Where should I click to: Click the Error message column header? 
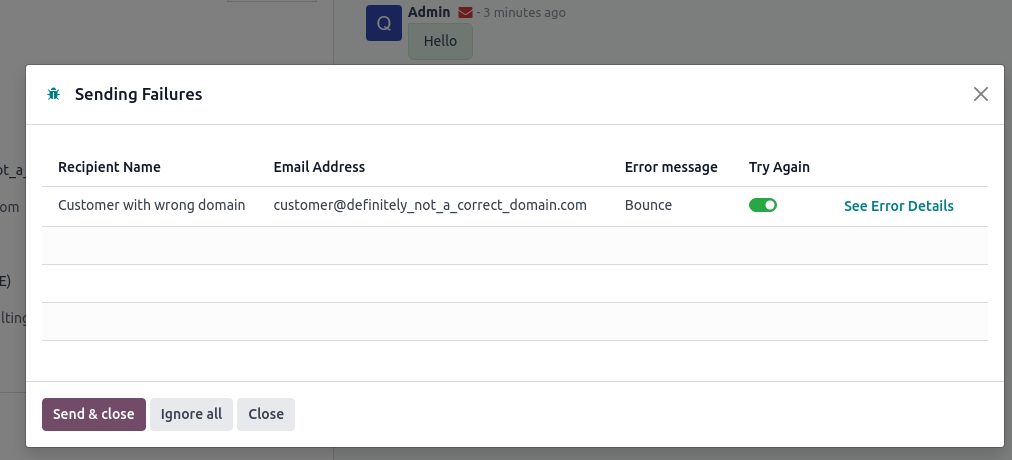point(671,167)
